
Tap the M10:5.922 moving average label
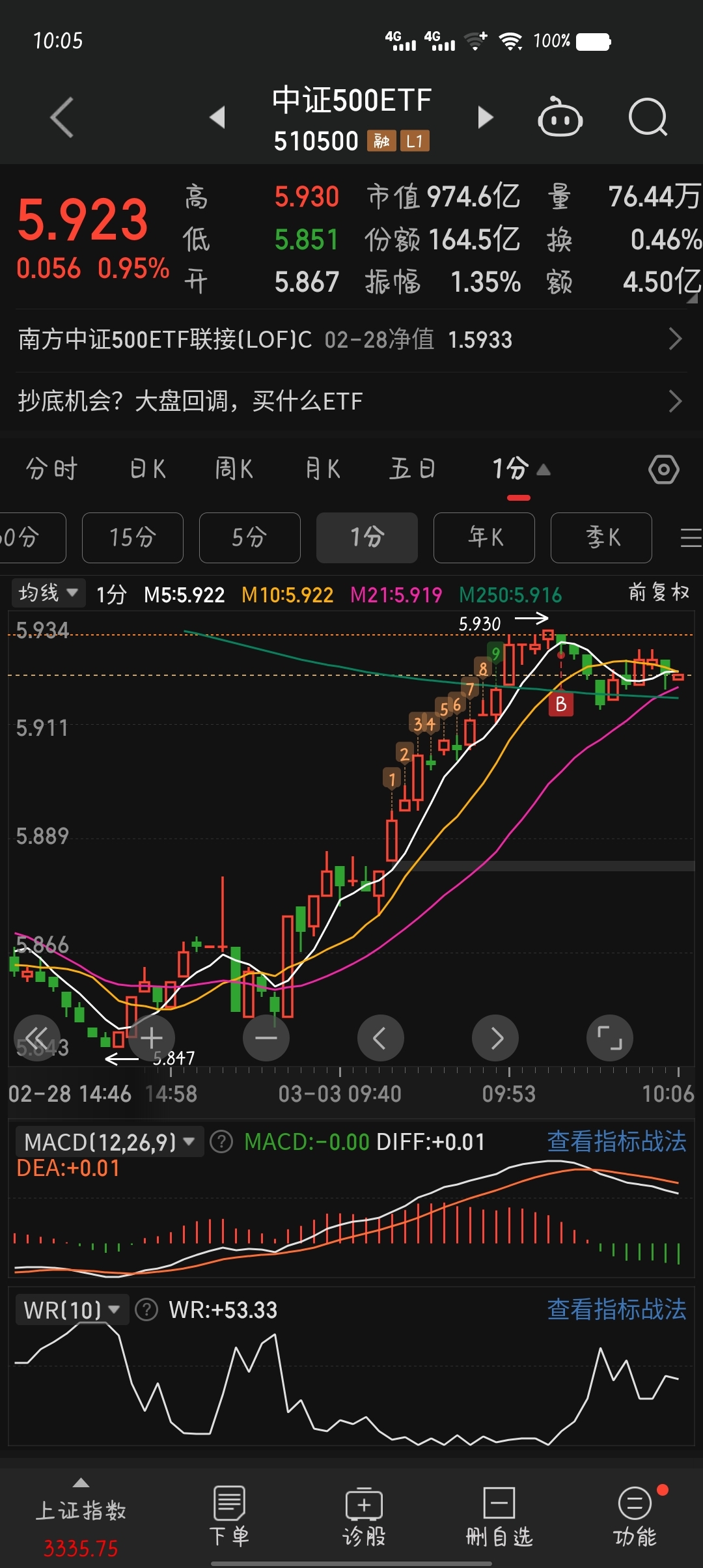point(287,595)
